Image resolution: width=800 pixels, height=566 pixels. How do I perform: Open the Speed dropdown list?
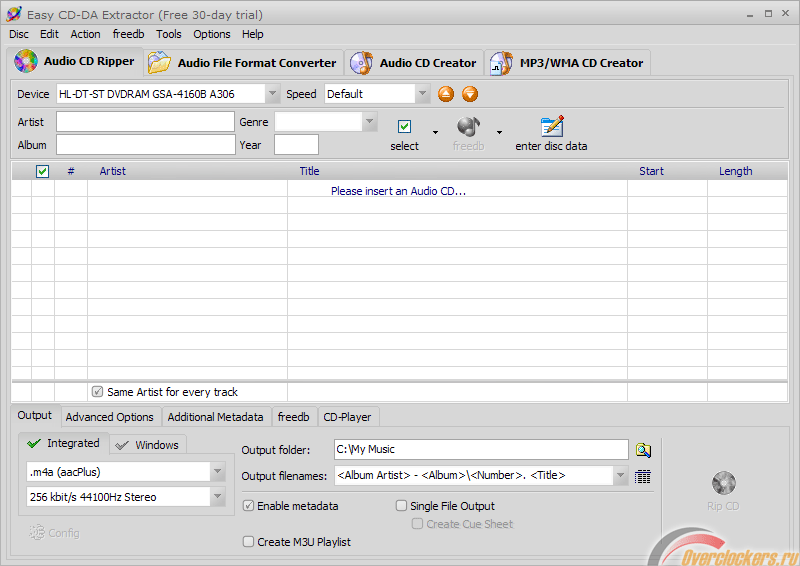(422, 94)
